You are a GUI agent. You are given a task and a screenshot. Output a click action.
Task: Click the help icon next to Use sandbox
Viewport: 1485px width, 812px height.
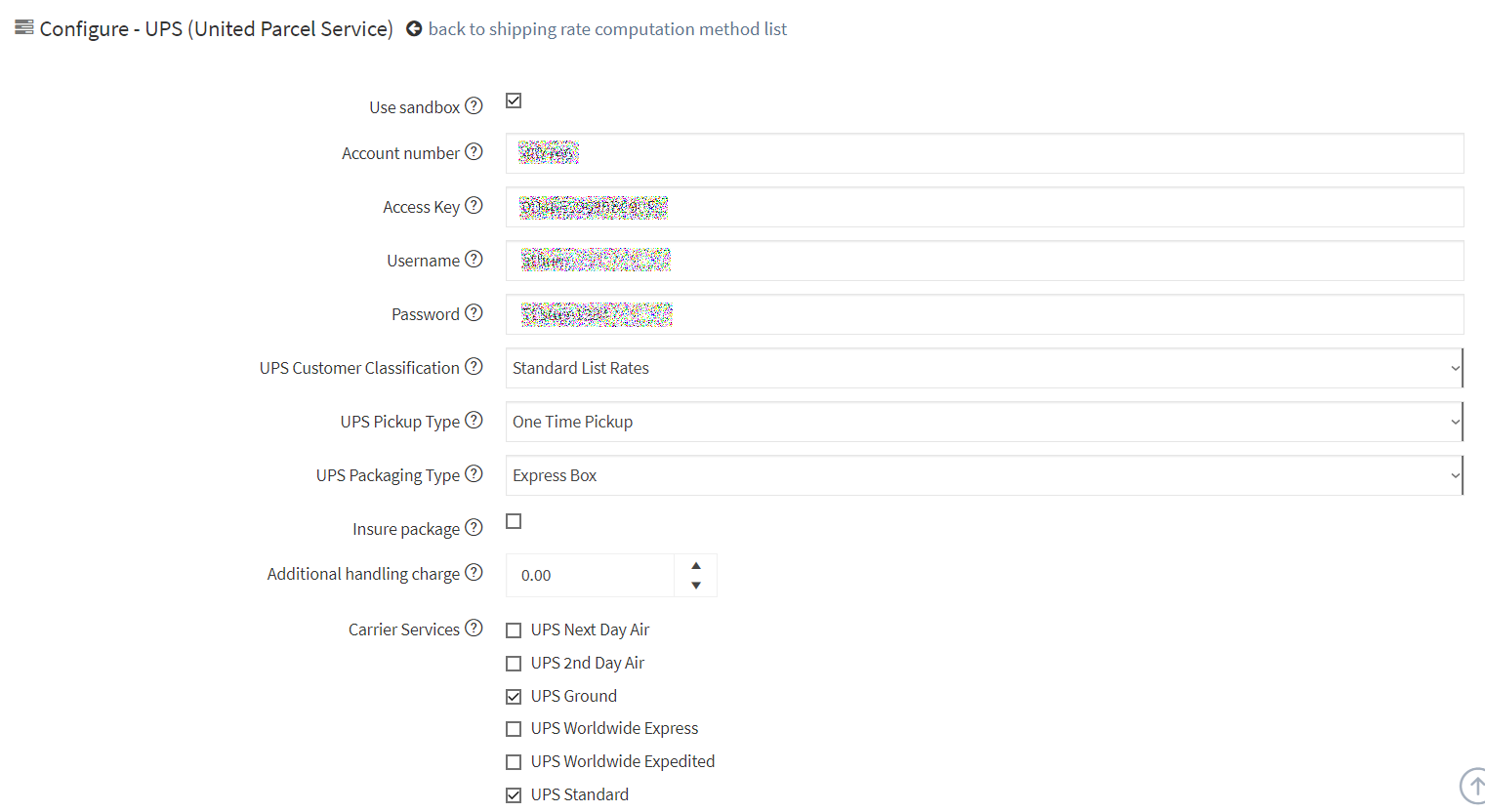coord(474,105)
